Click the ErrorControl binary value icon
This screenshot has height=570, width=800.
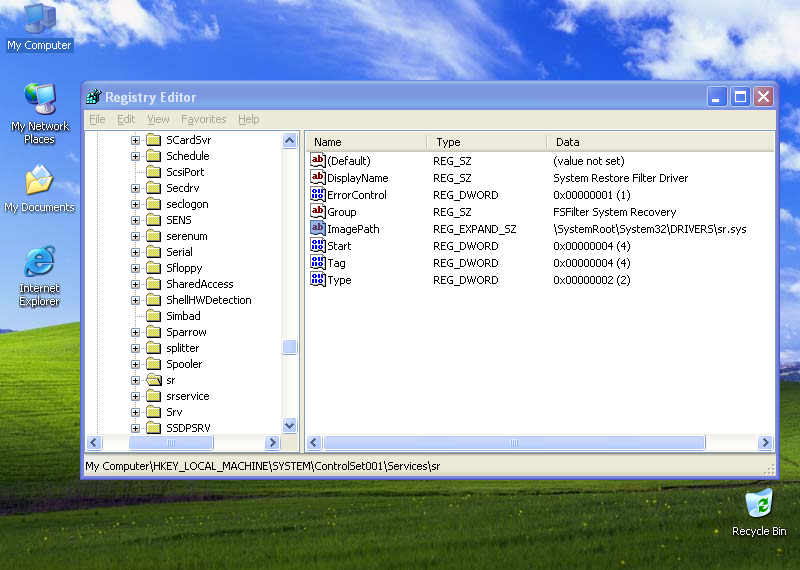click(317, 194)
